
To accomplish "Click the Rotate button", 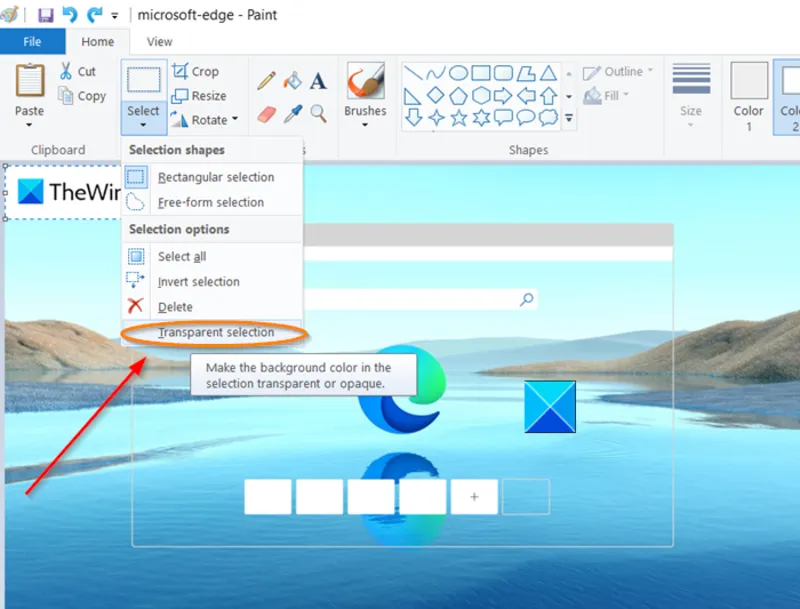I will coord(198,120).
